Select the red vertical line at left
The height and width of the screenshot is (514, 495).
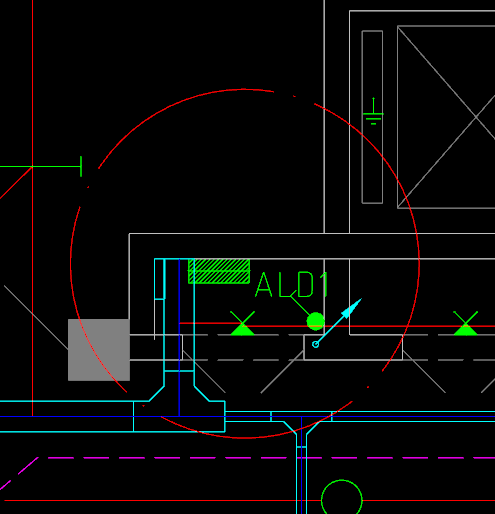[x=32, y=208]
